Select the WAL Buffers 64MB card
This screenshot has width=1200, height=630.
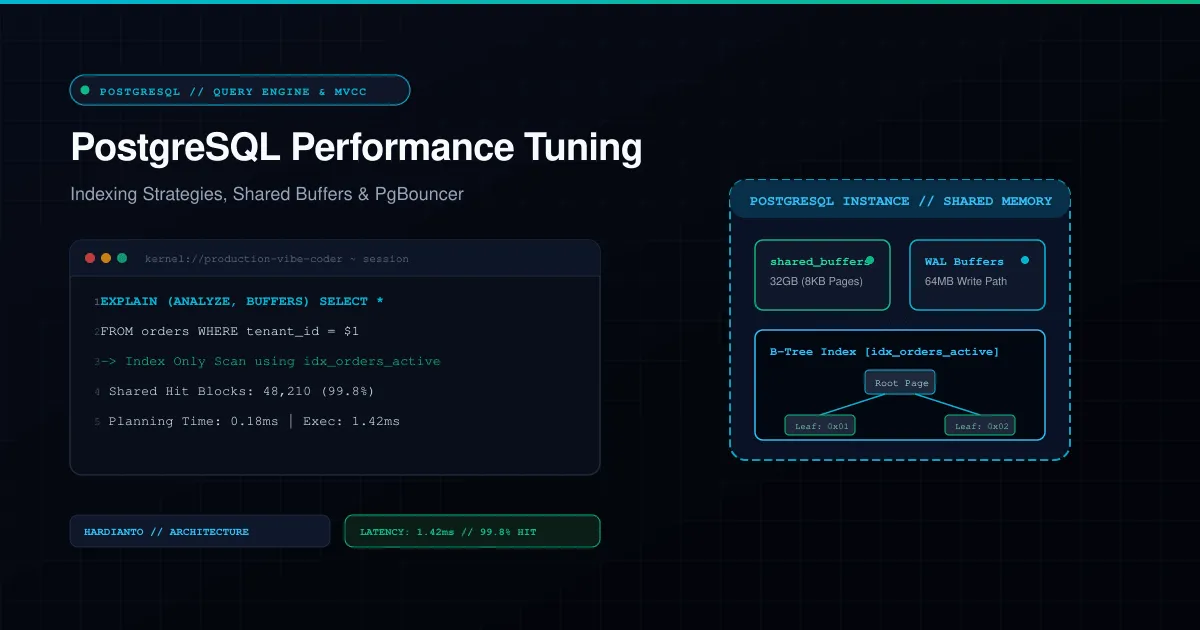point(977,274)
